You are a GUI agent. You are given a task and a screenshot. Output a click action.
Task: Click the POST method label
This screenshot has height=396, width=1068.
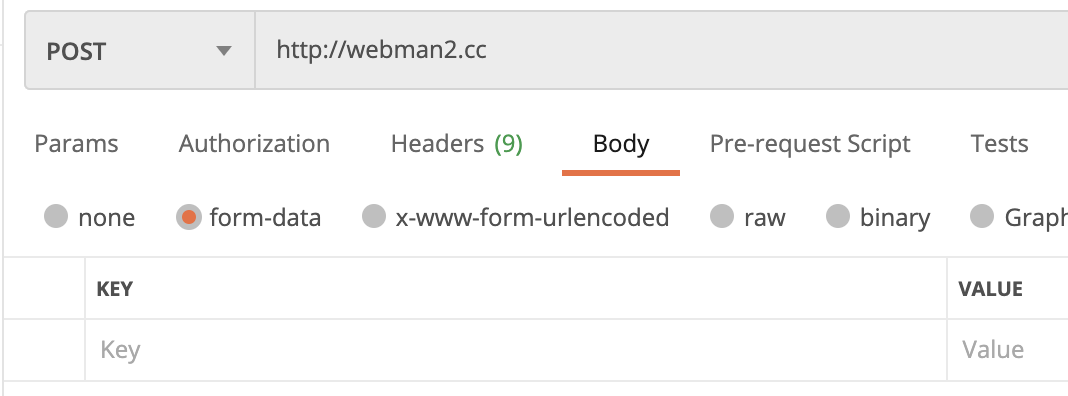pos(76,52)
